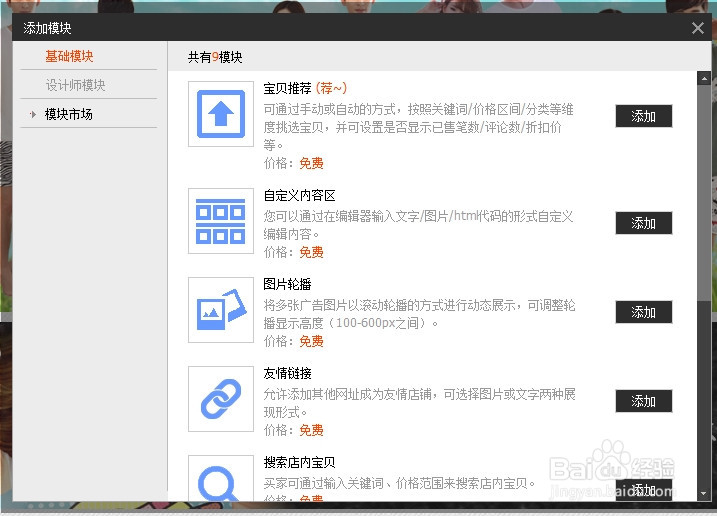717x516 pixels.
Task: Add the 自定义内容区 module
Action: point(644,223)
